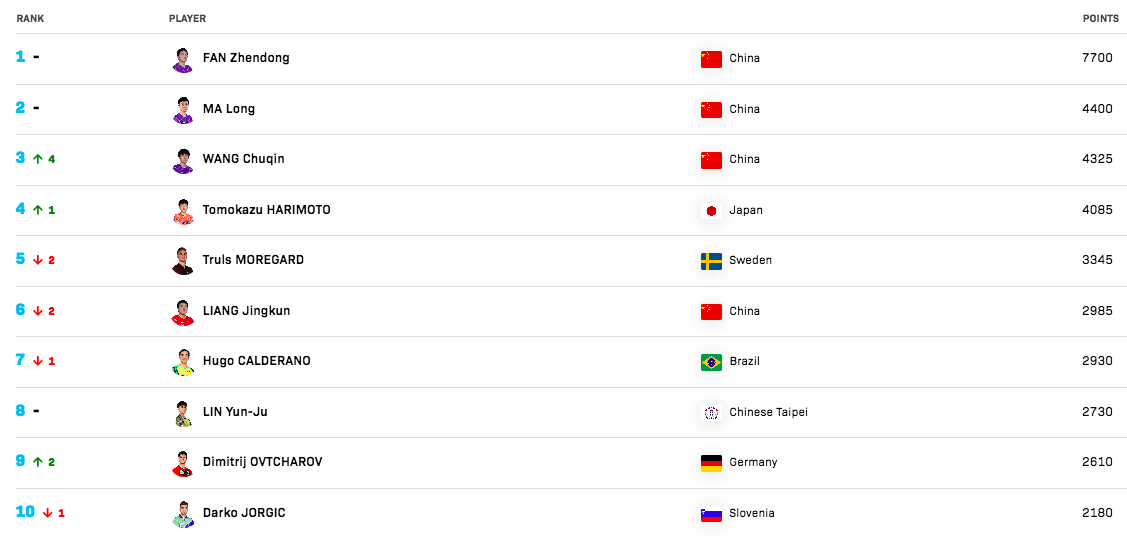Select the LIN Yun-Ju name
Image resolution: width=1127 pixels, height=538 pixels.
[x=235, y=412]
